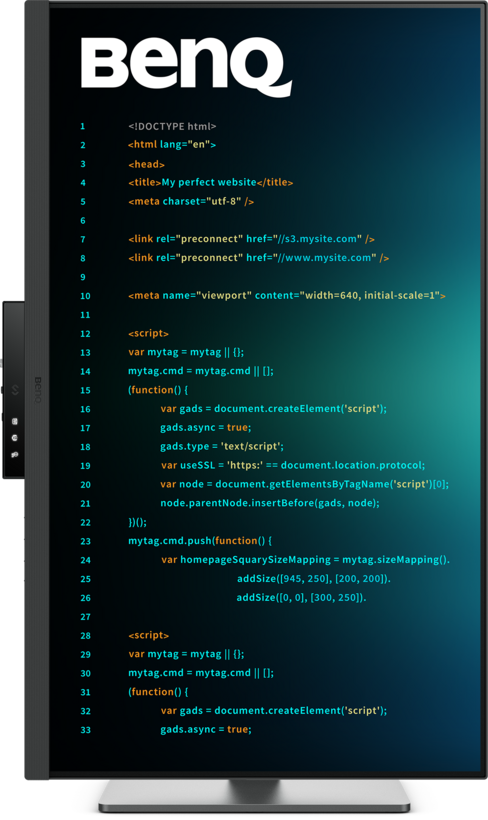
Task: Click the '<meta charset="utf-8" />' line
Action: click(x=191, y=201)
